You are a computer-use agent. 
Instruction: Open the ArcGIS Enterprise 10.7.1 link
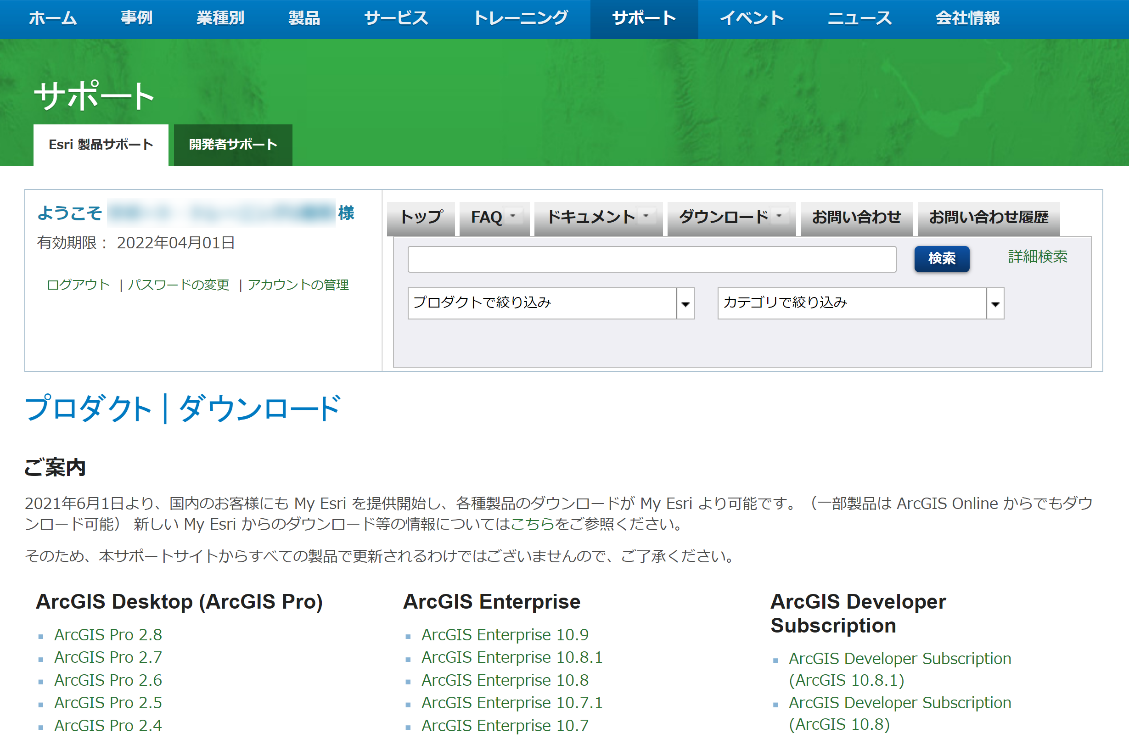pos(512,703)
